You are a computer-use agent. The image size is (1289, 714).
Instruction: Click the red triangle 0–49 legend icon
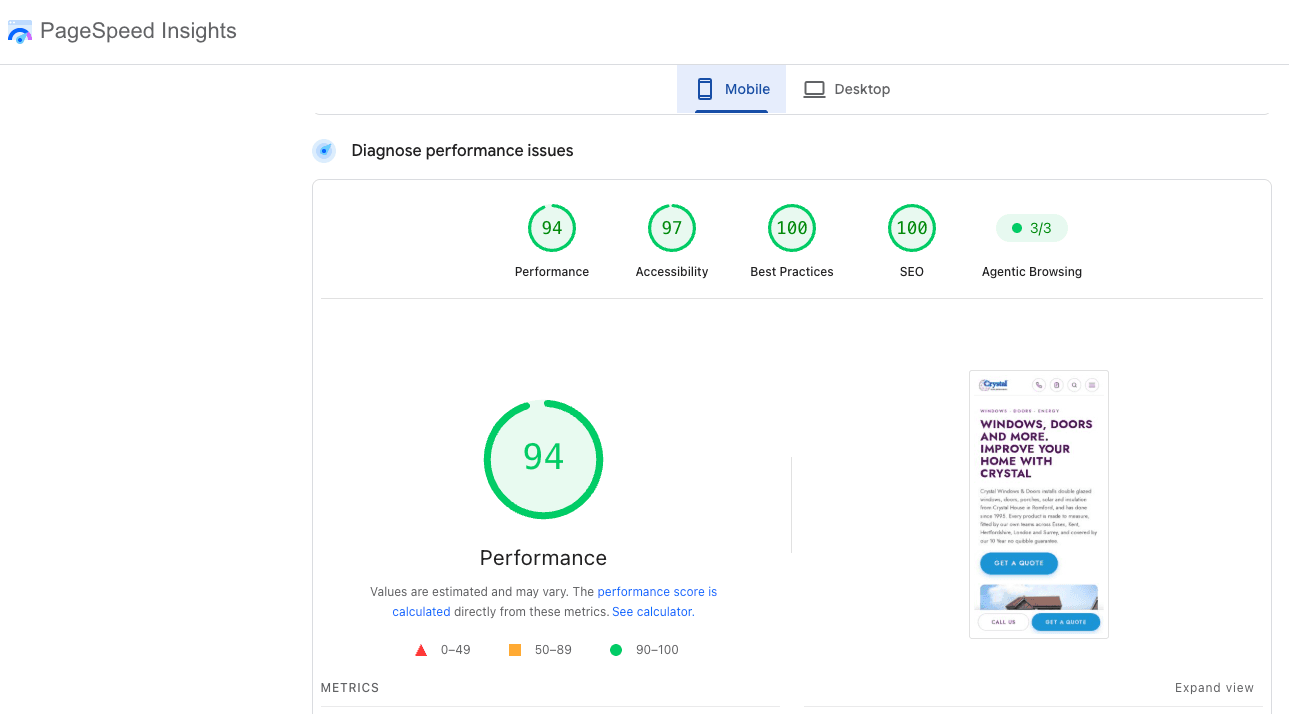421,650
